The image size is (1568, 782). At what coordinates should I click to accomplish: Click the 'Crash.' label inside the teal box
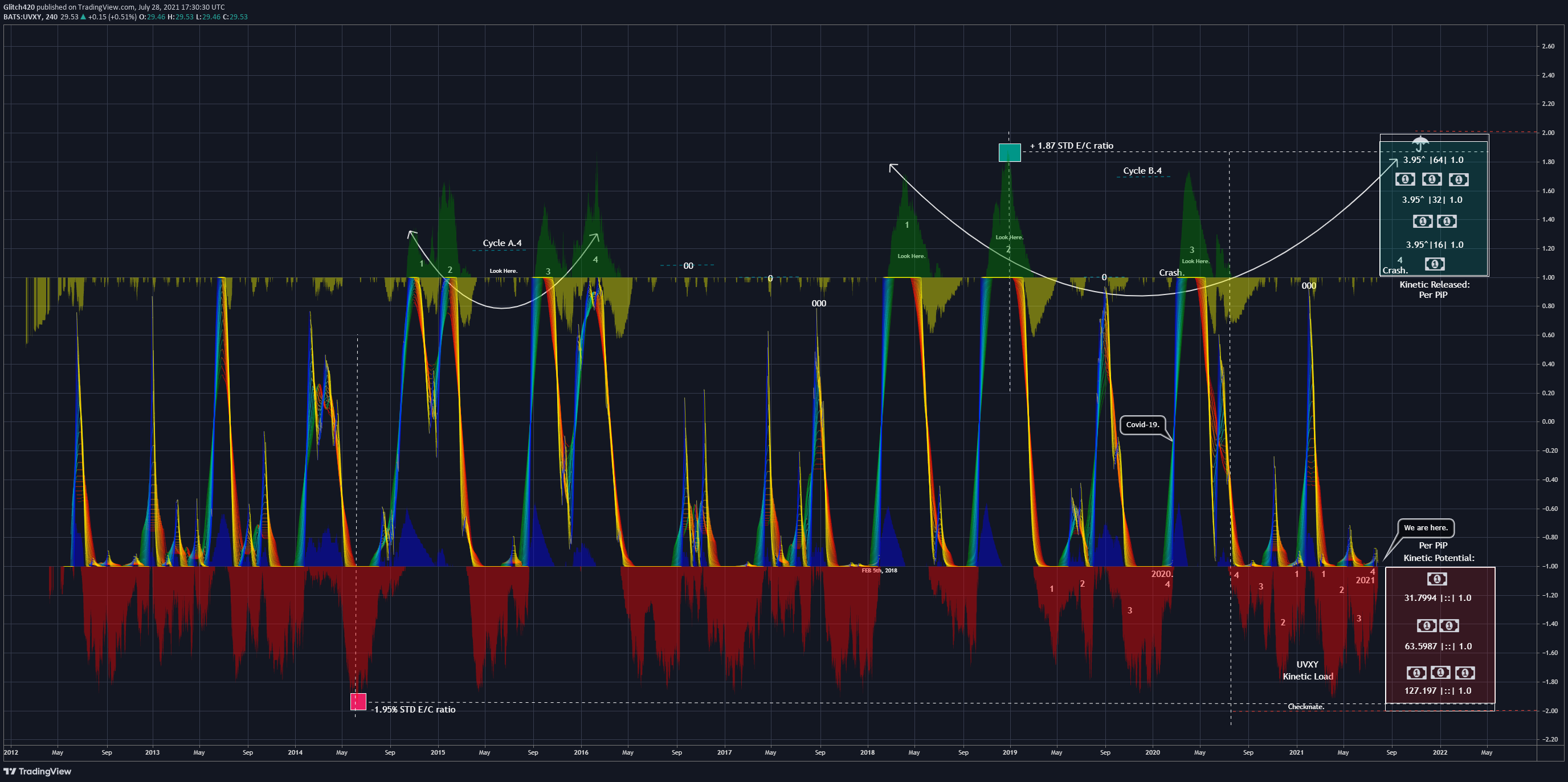click(x=1395, y=271)
